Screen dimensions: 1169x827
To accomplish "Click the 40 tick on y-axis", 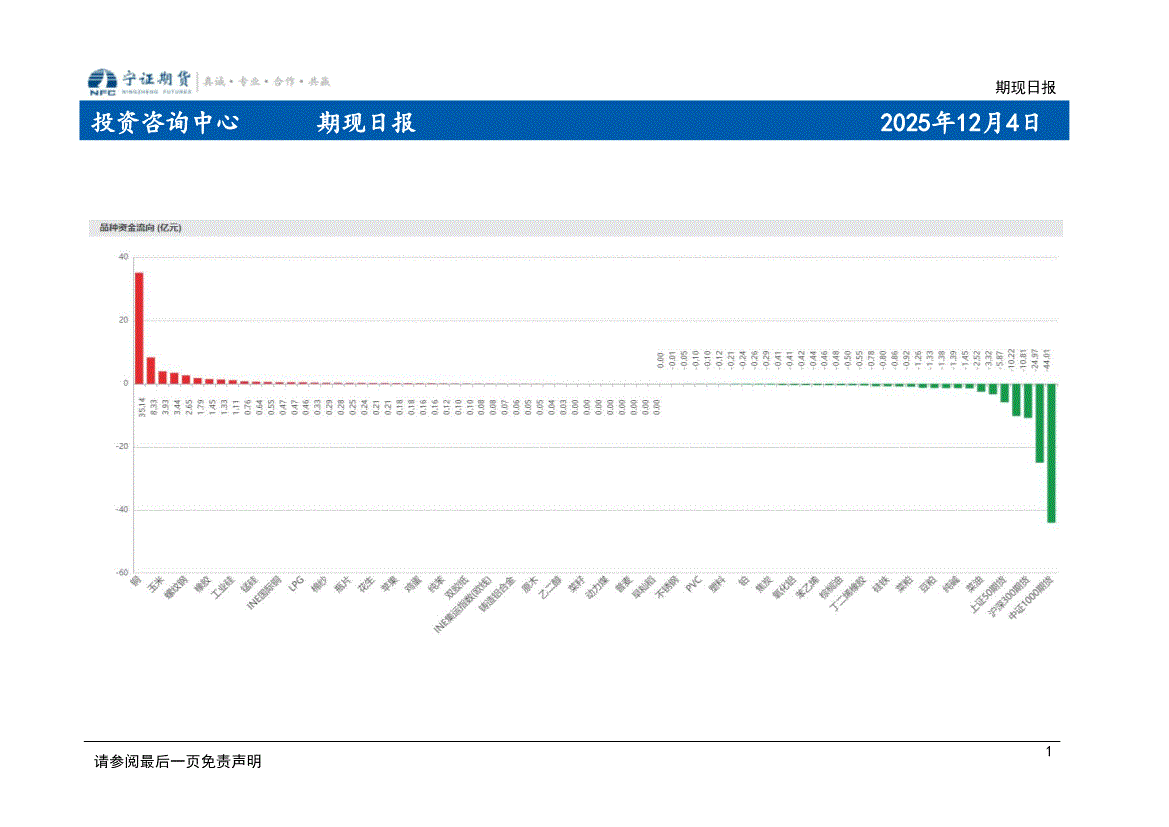I will click(123, 257).
